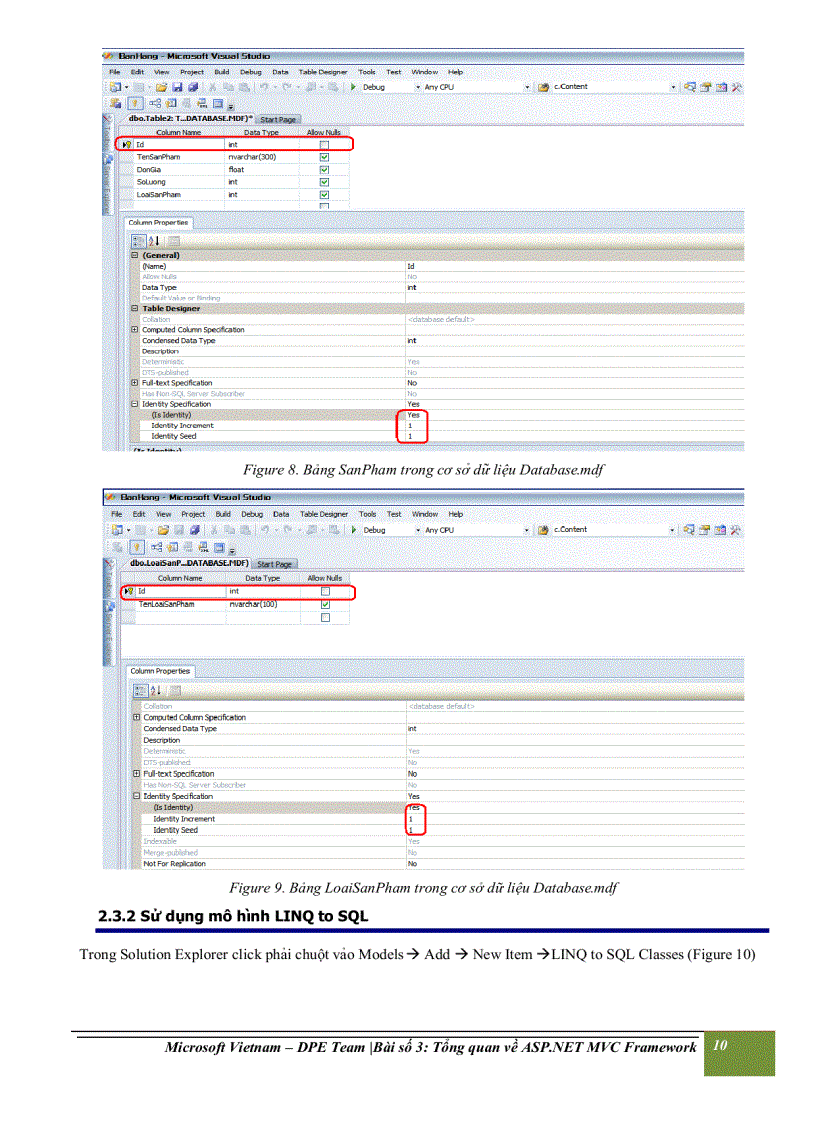Open the Any CPU platform dropdown
The height and width of the screenshot is (1123, 816).
[x=525, y=87]
